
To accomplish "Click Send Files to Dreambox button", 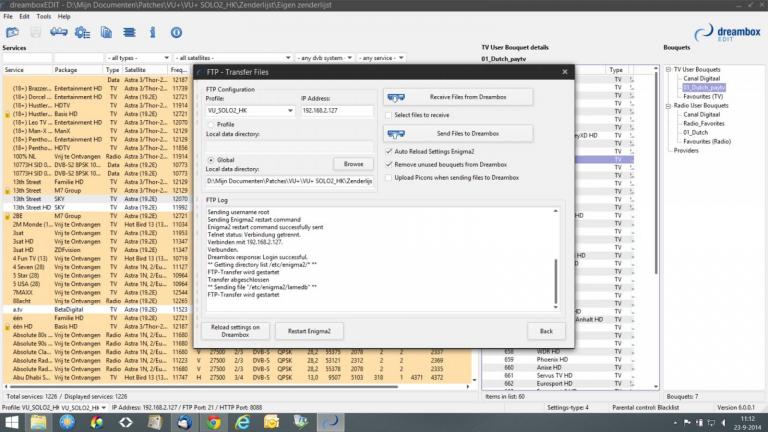I will pyautogui.click(x=470, y=132).
